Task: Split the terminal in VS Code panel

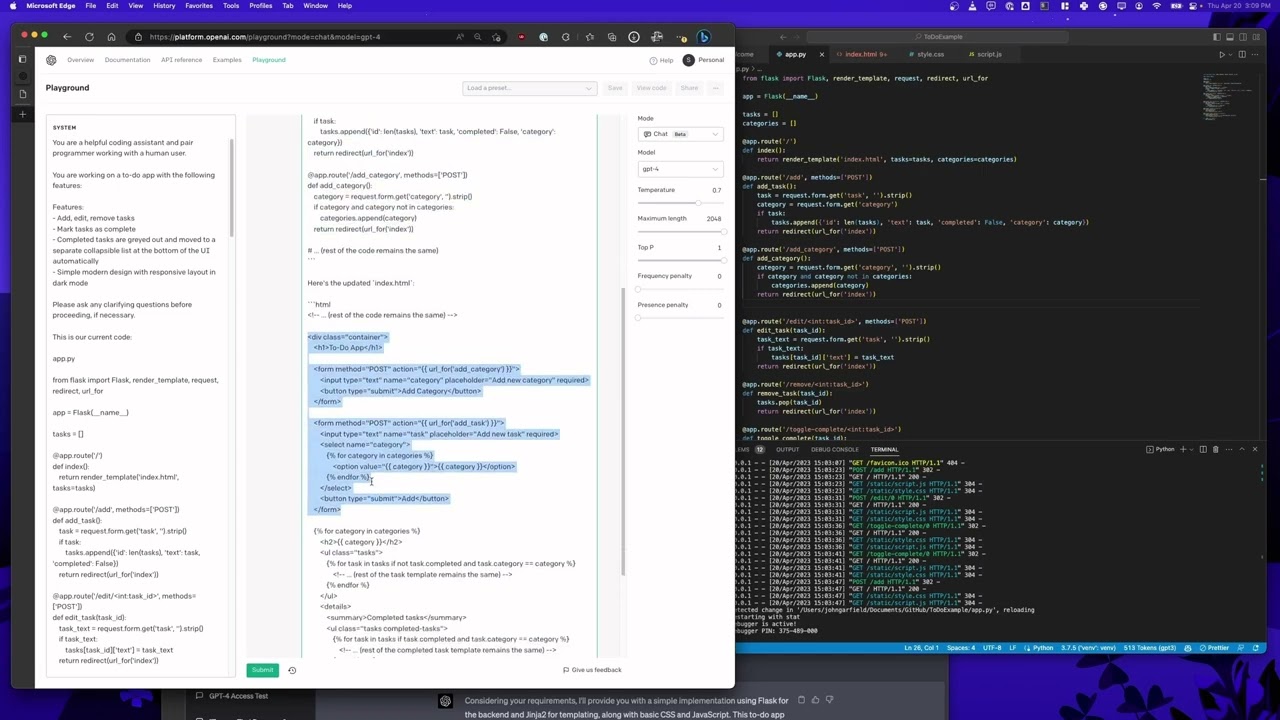Action: 1203,449
